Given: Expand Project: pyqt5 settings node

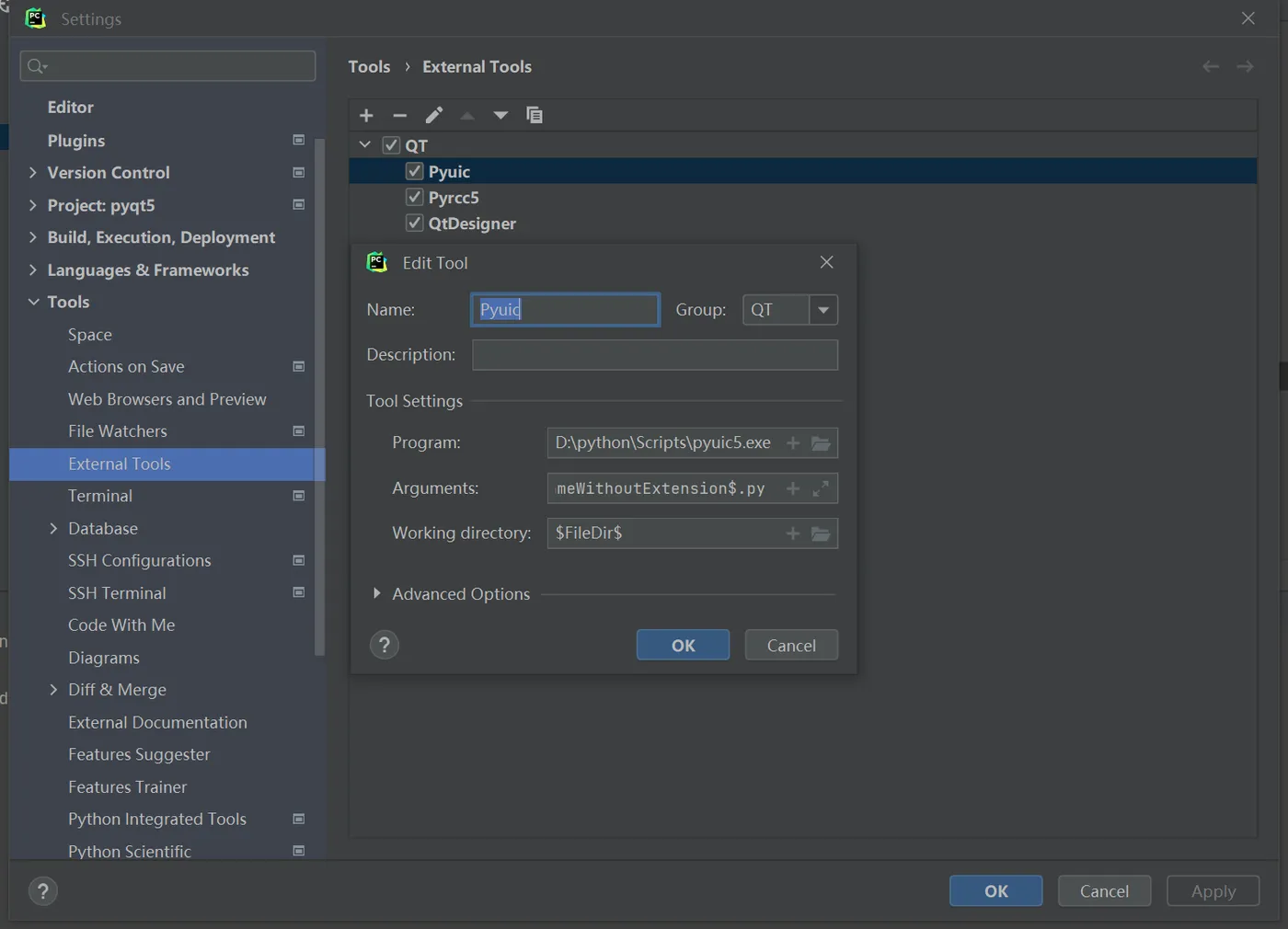Looking at the screenshot, I should (x=33, y=204).
